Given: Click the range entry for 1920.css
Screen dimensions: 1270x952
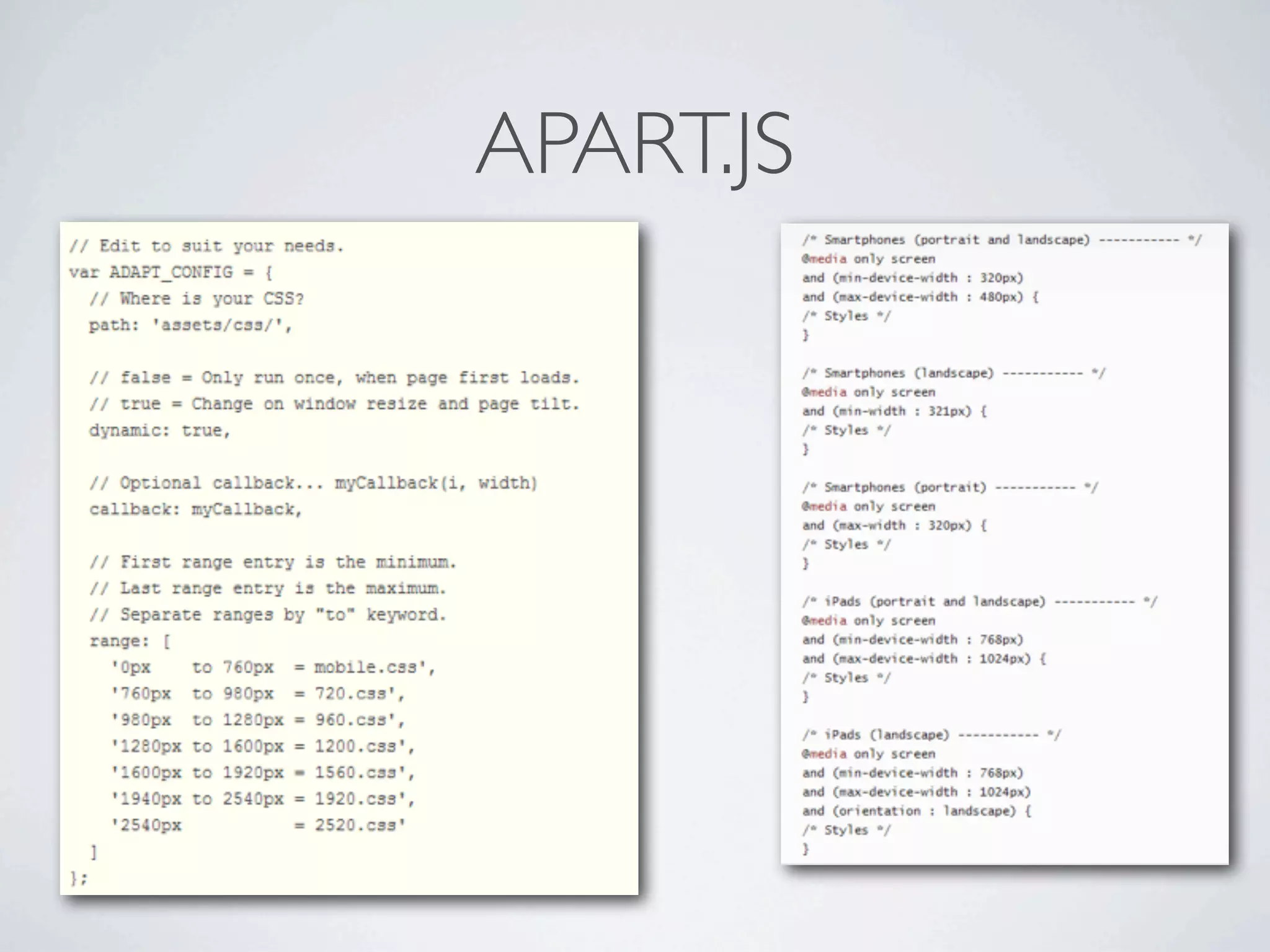Looking at the screenshot, I should coord(263,800).
